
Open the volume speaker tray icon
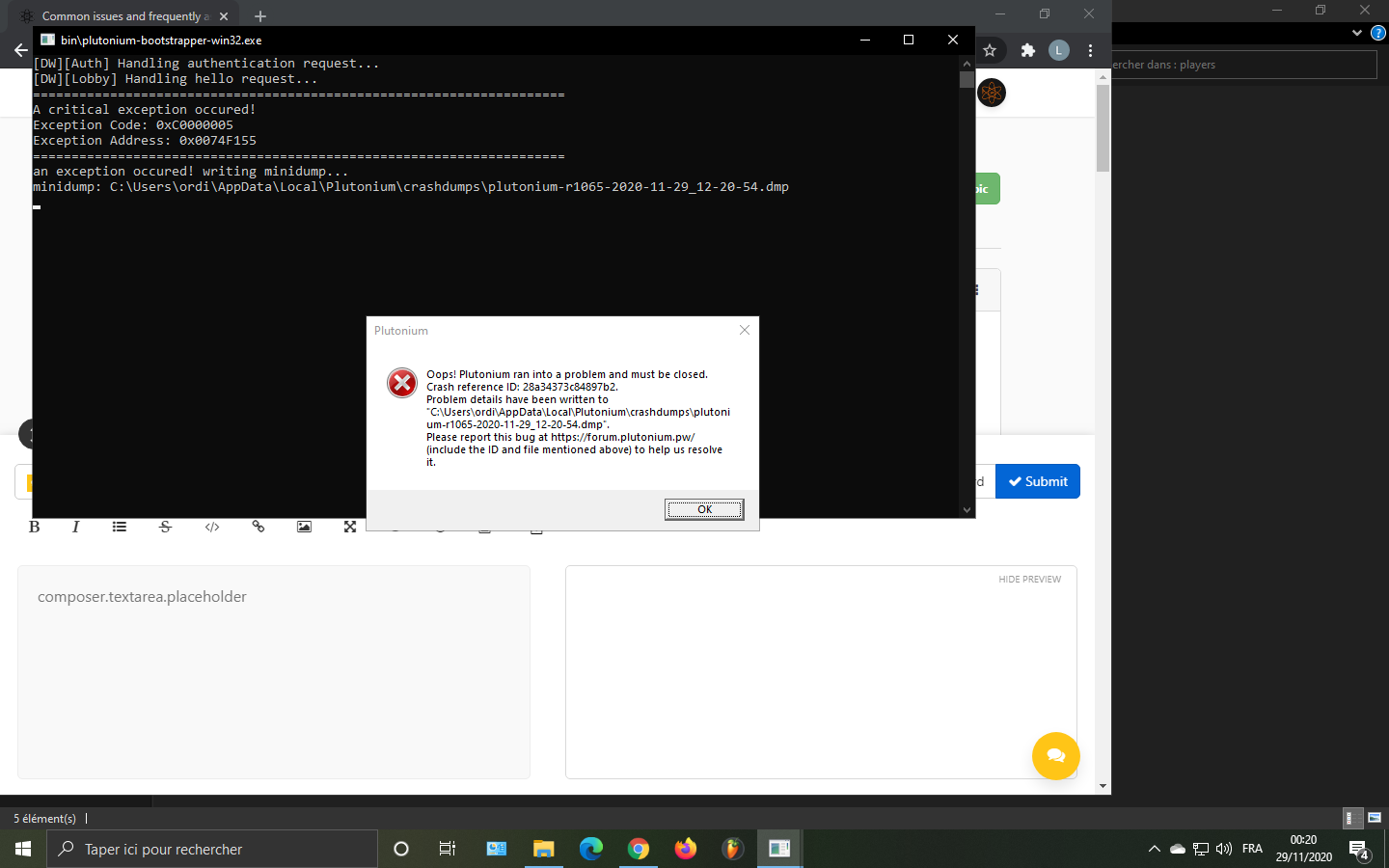(x=1224, y=849)
